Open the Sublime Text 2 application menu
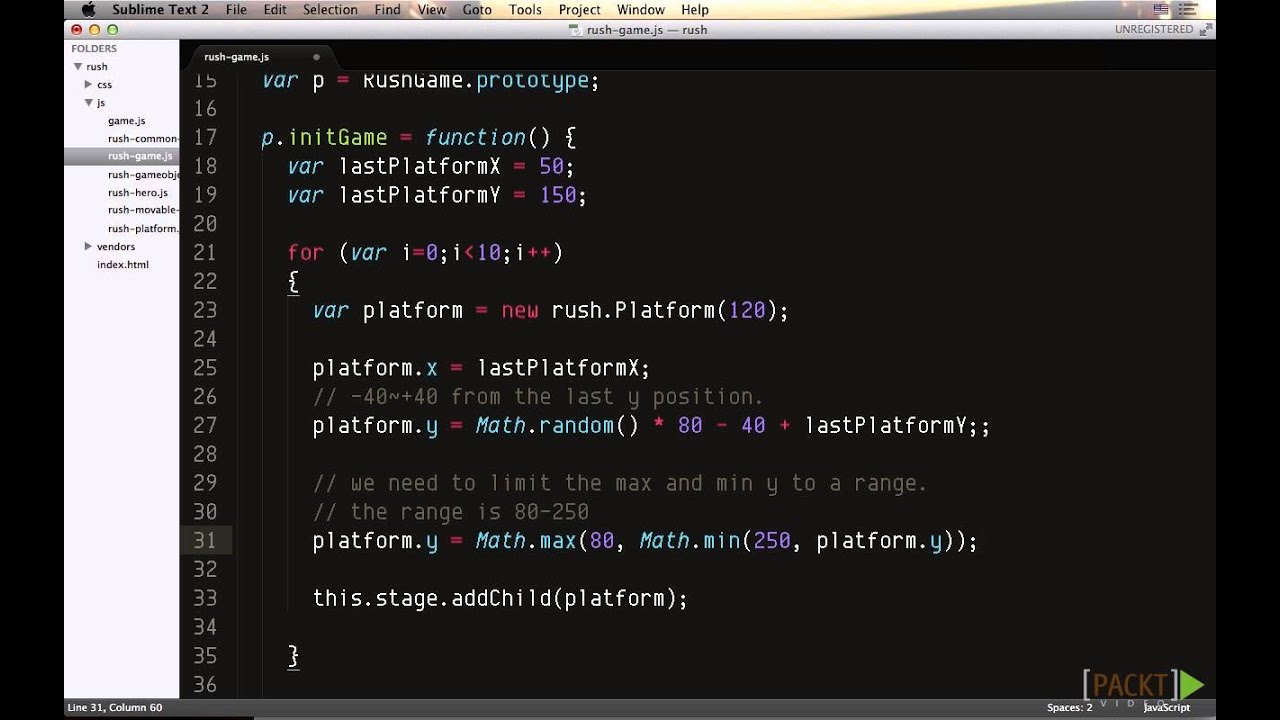This screenshot has width=1280, height=720. pos(160,10)
